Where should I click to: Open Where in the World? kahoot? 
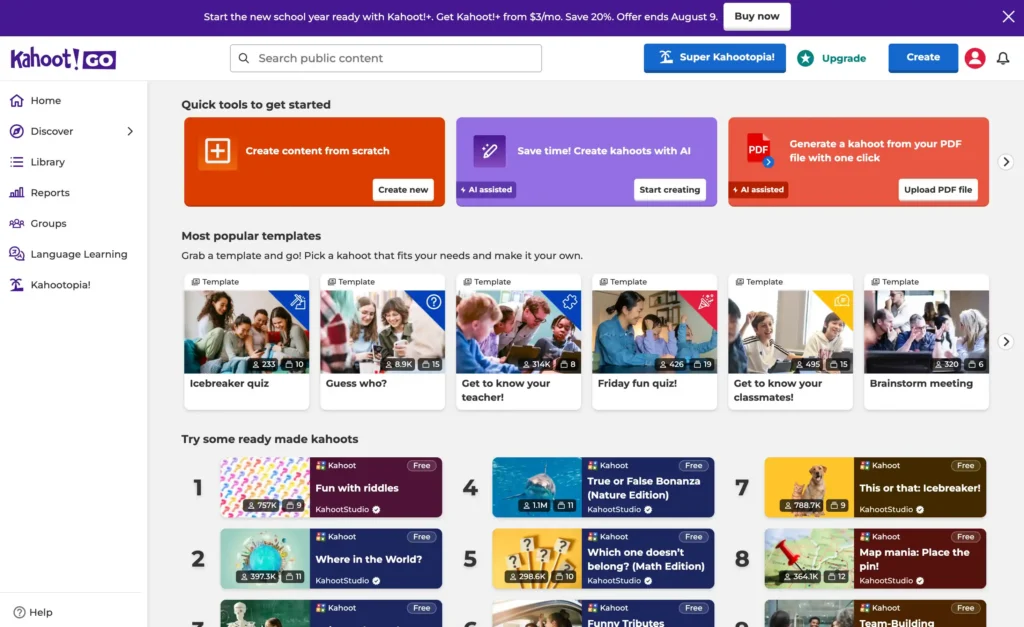pos(331,558)
